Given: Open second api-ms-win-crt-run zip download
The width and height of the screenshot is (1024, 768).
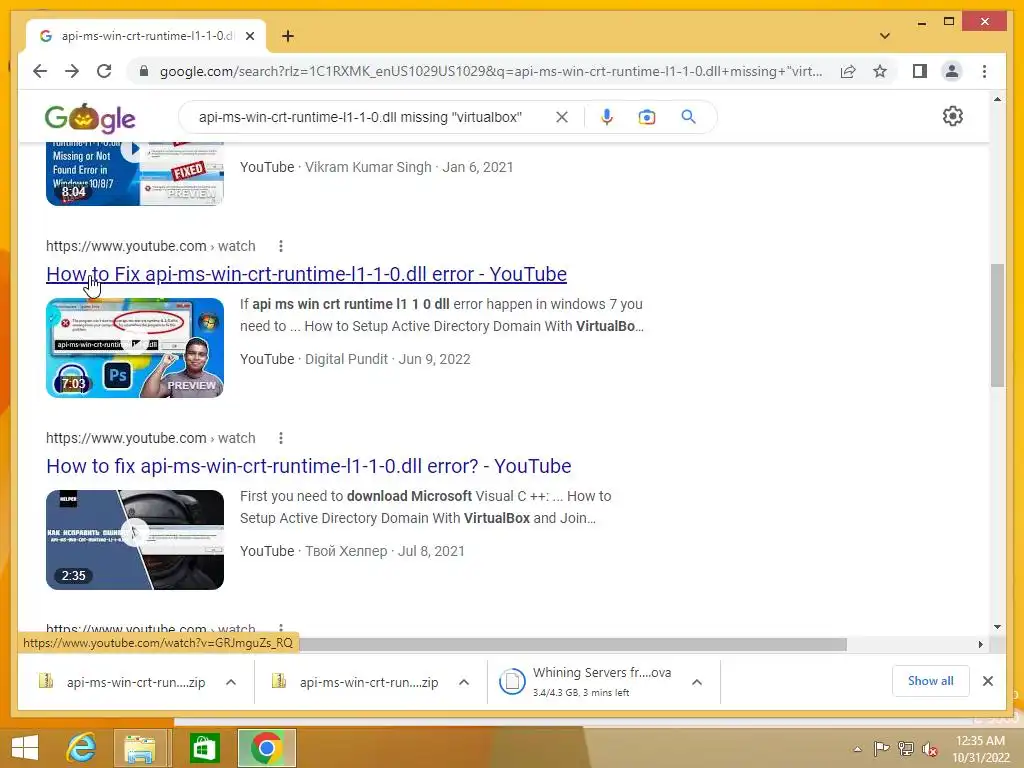Looking at the screenshot, I should [x=356, y=682].
